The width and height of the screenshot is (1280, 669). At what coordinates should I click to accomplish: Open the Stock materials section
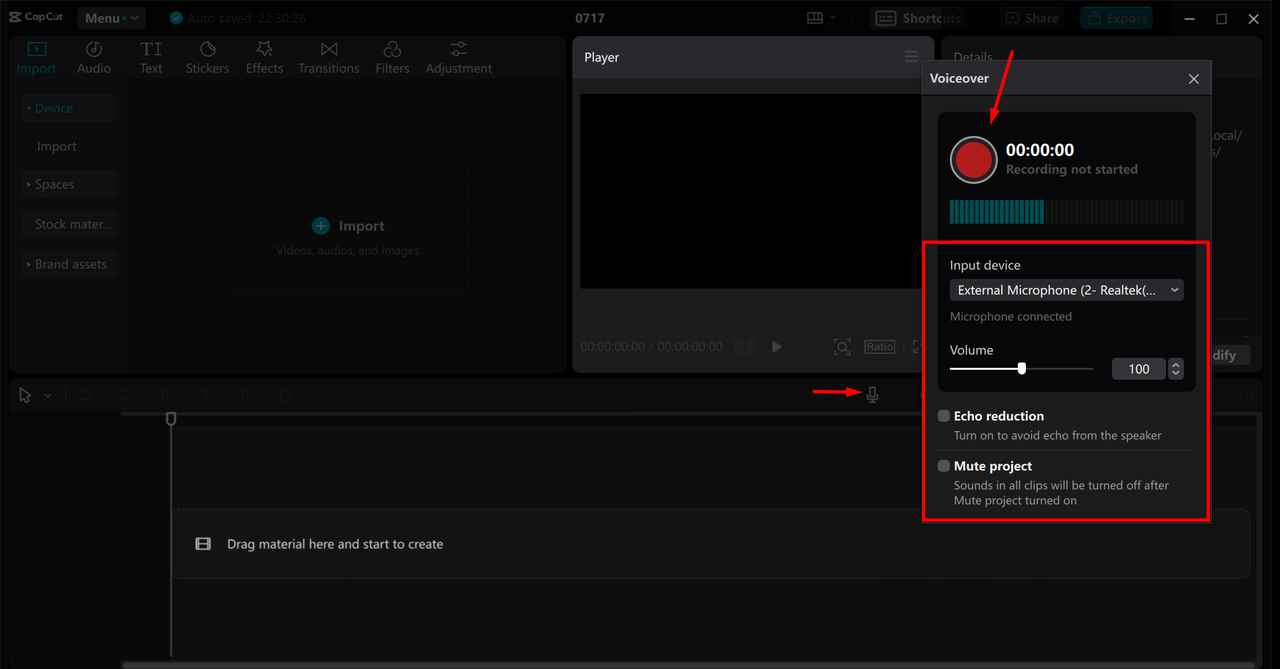pos(69,224)
